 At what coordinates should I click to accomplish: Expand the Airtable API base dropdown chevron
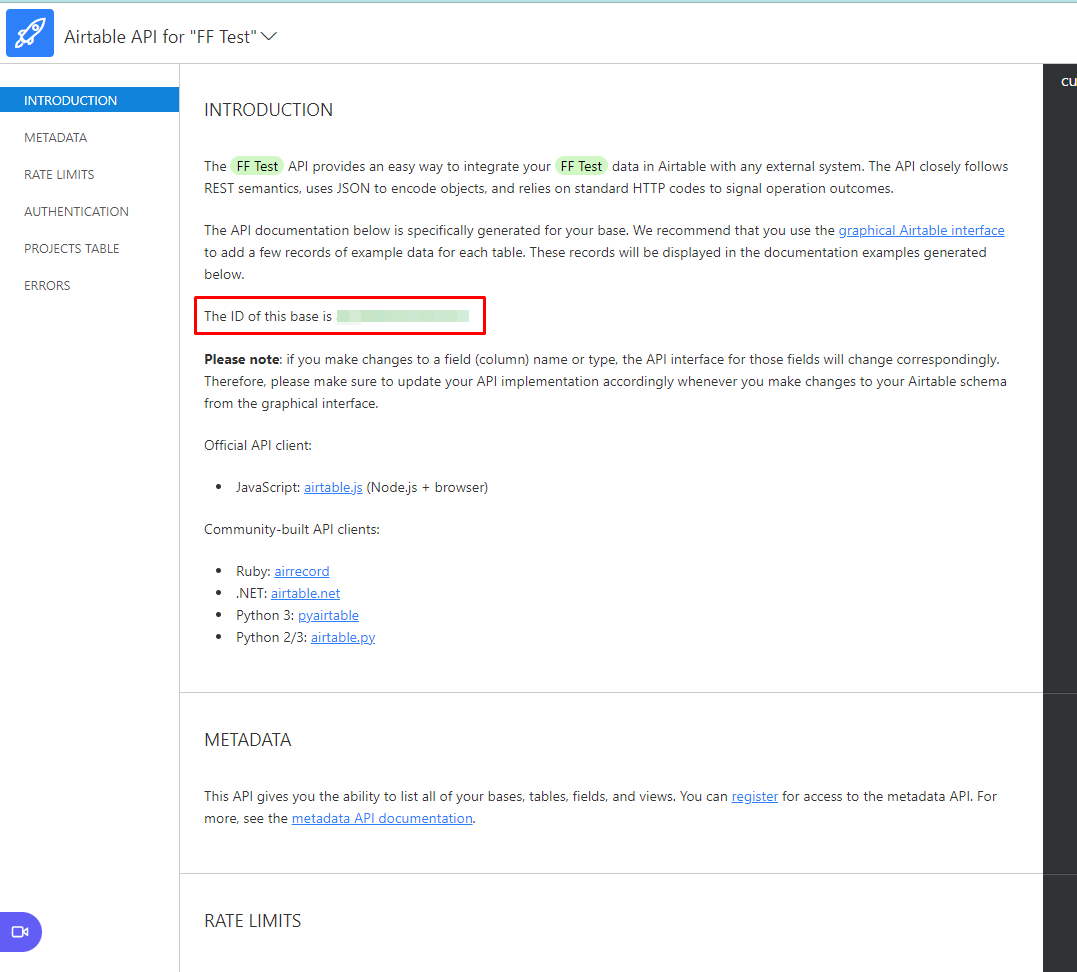(x=268, y=36)
